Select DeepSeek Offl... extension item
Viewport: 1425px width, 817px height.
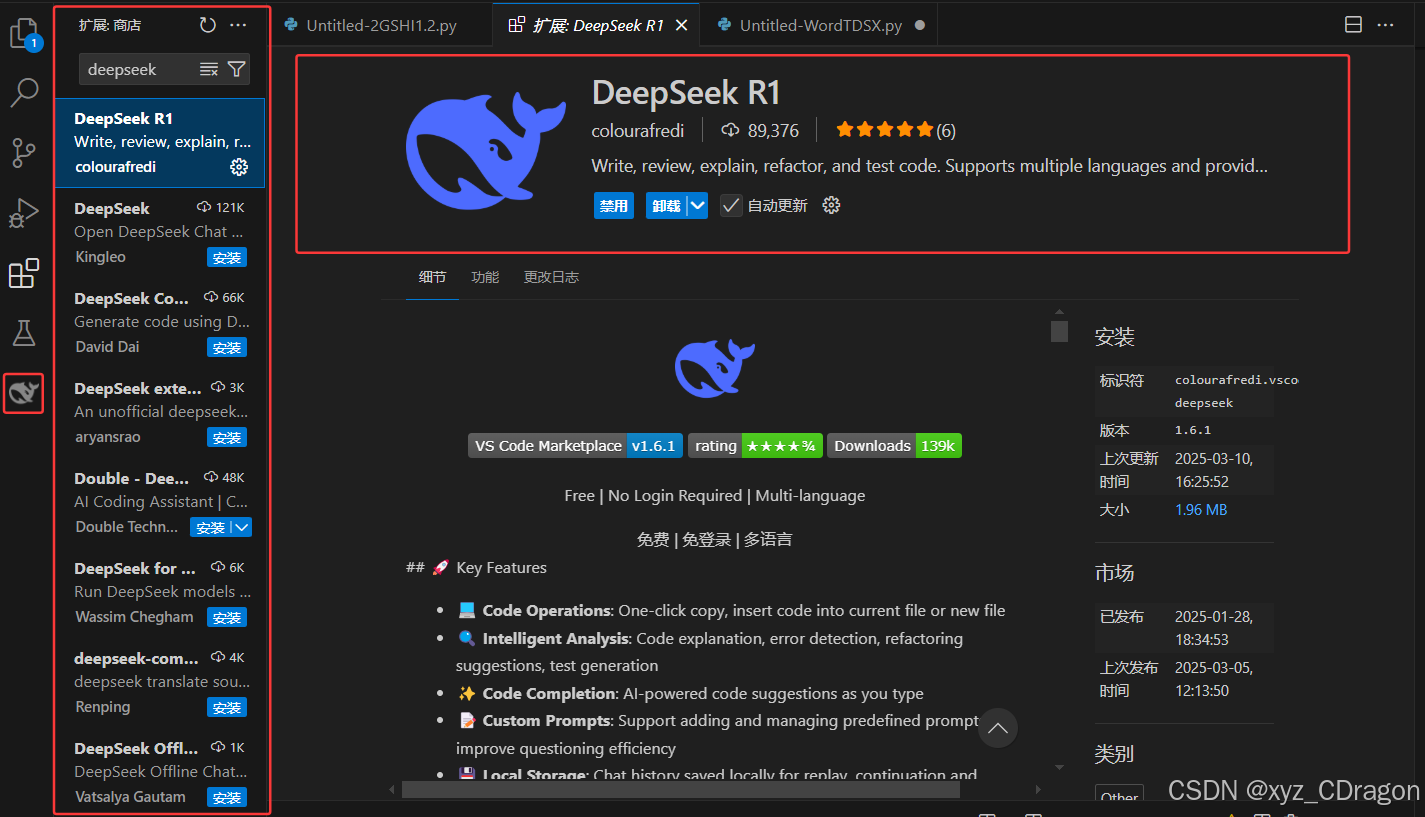160,773
